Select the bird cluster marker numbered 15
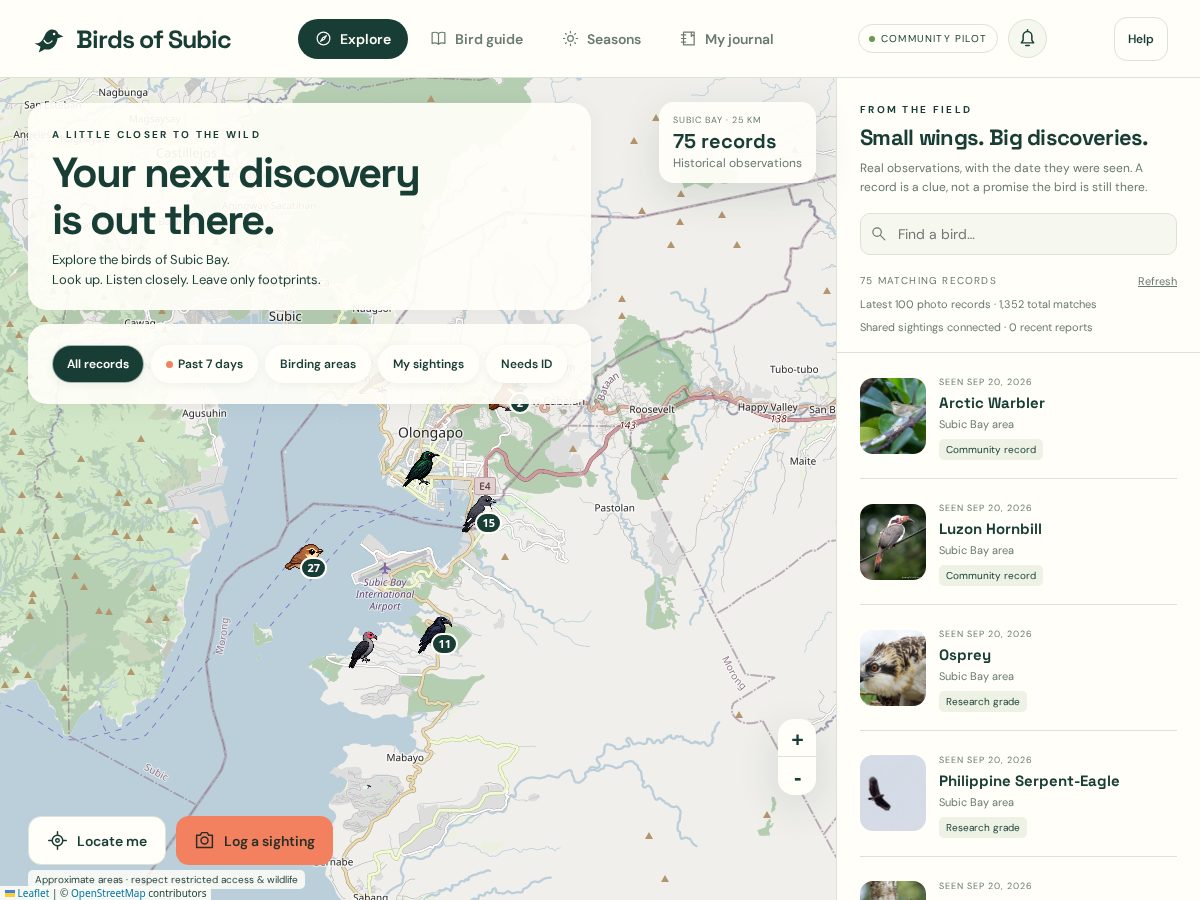 (488, 523)
